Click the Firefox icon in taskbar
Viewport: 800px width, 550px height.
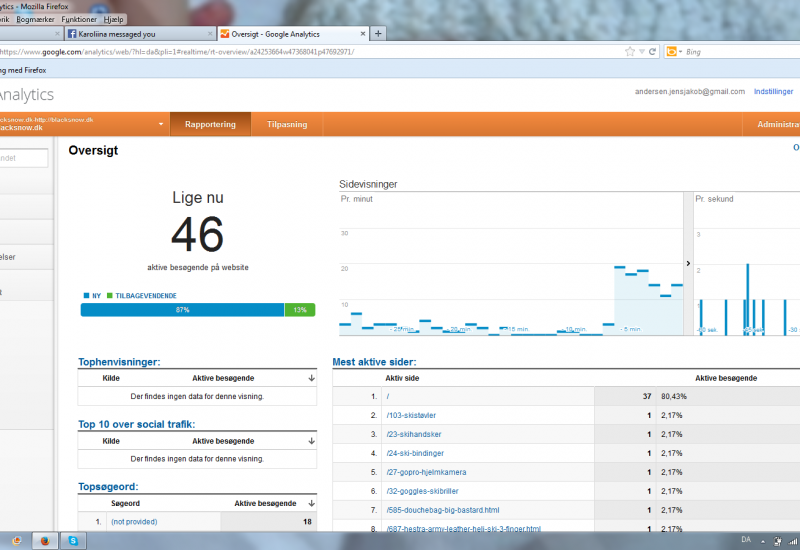pos(45,540)
